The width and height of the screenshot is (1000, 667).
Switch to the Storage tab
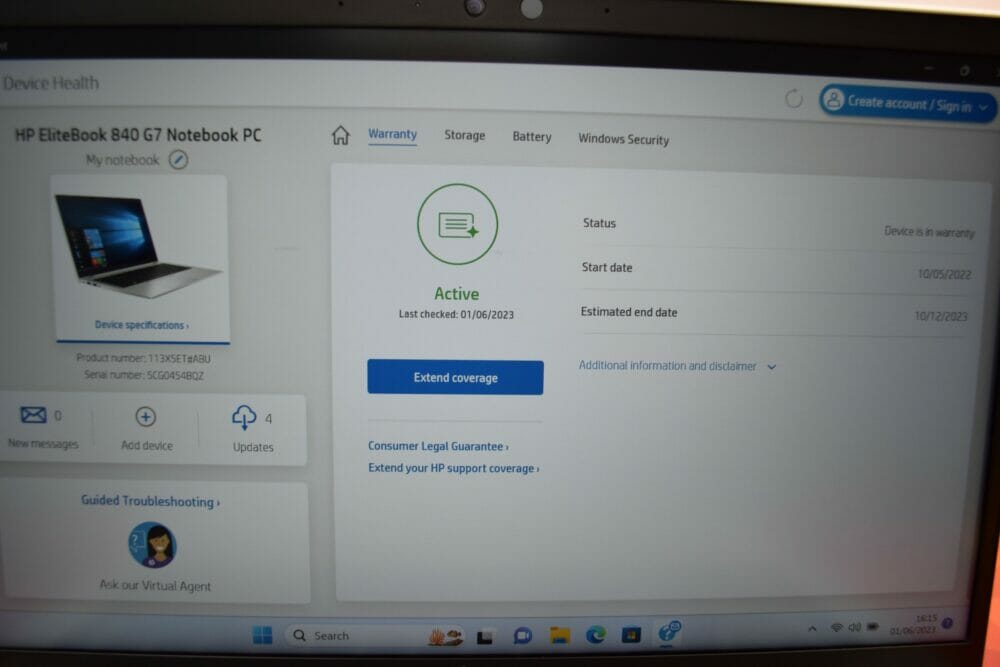click(464, 135)
